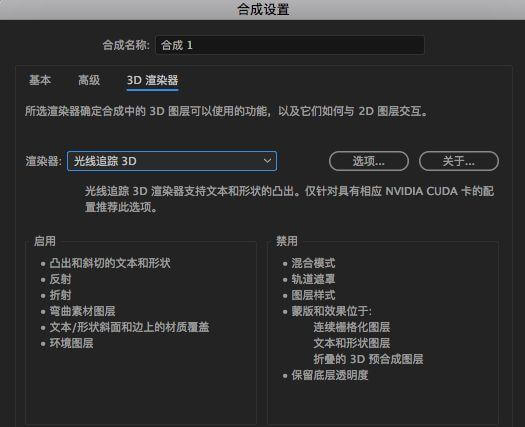Click the 环境图层 entry in the 启用 list
The image size is (525, 427).
click(x=72, y=343)
